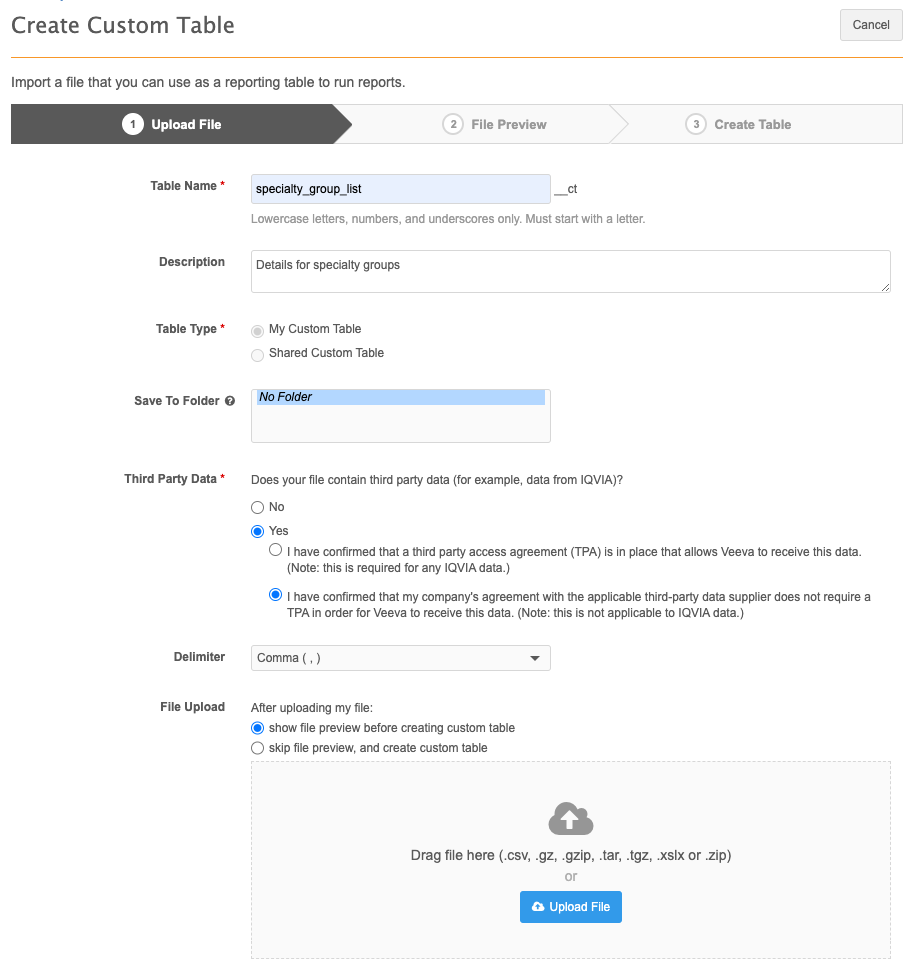
Task: Click the Table Name input field
Action: point(400,188)
